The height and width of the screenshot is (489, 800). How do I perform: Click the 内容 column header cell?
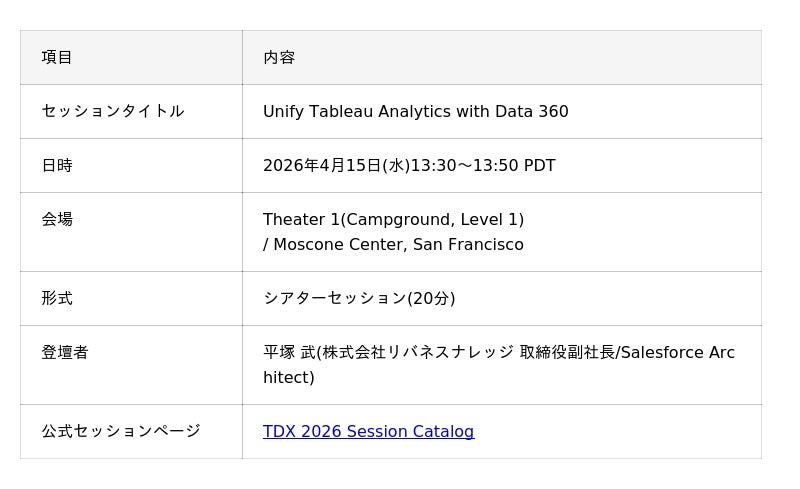(x=279, y=58)
